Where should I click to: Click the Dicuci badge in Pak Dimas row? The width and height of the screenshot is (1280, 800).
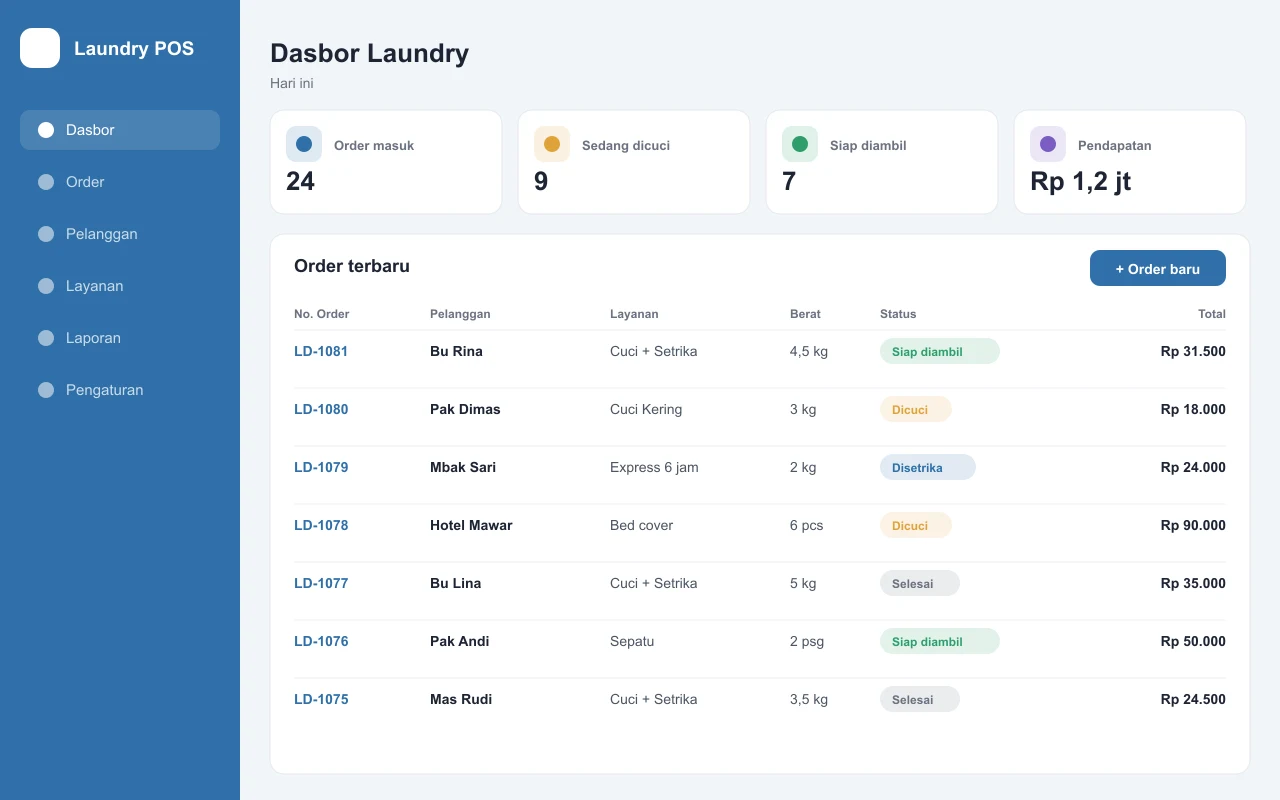coord(916,409)
